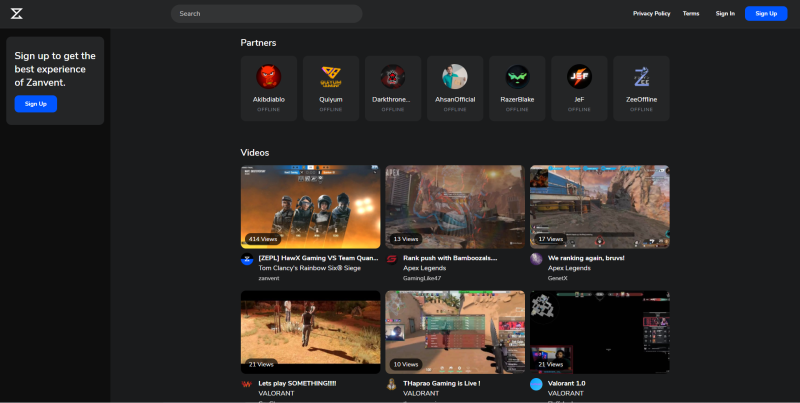Click channel name zanvent under first video

(269, 278)
